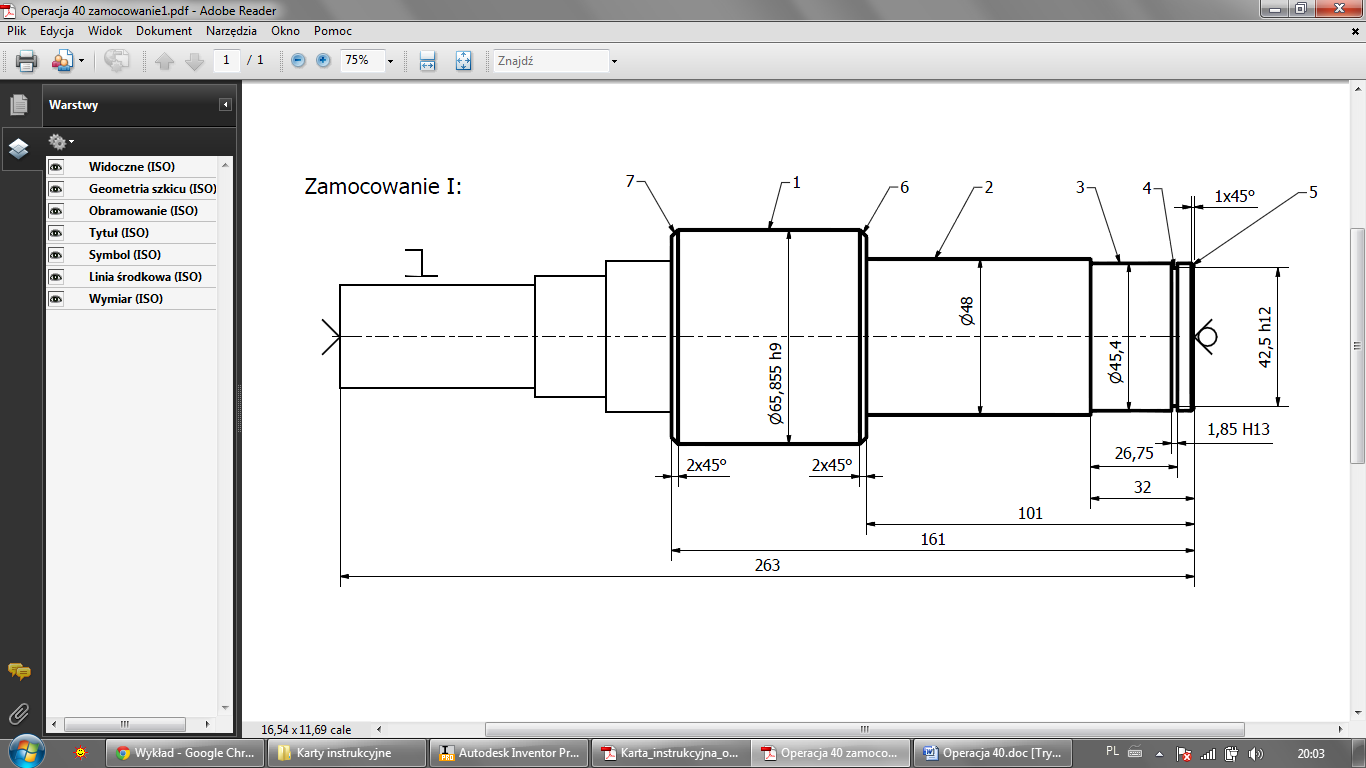Image resolution: width=1366 pixels, height=768 pixels.
Task: Hide the Widoczne (ISO) layer
Action: (56, 167)
